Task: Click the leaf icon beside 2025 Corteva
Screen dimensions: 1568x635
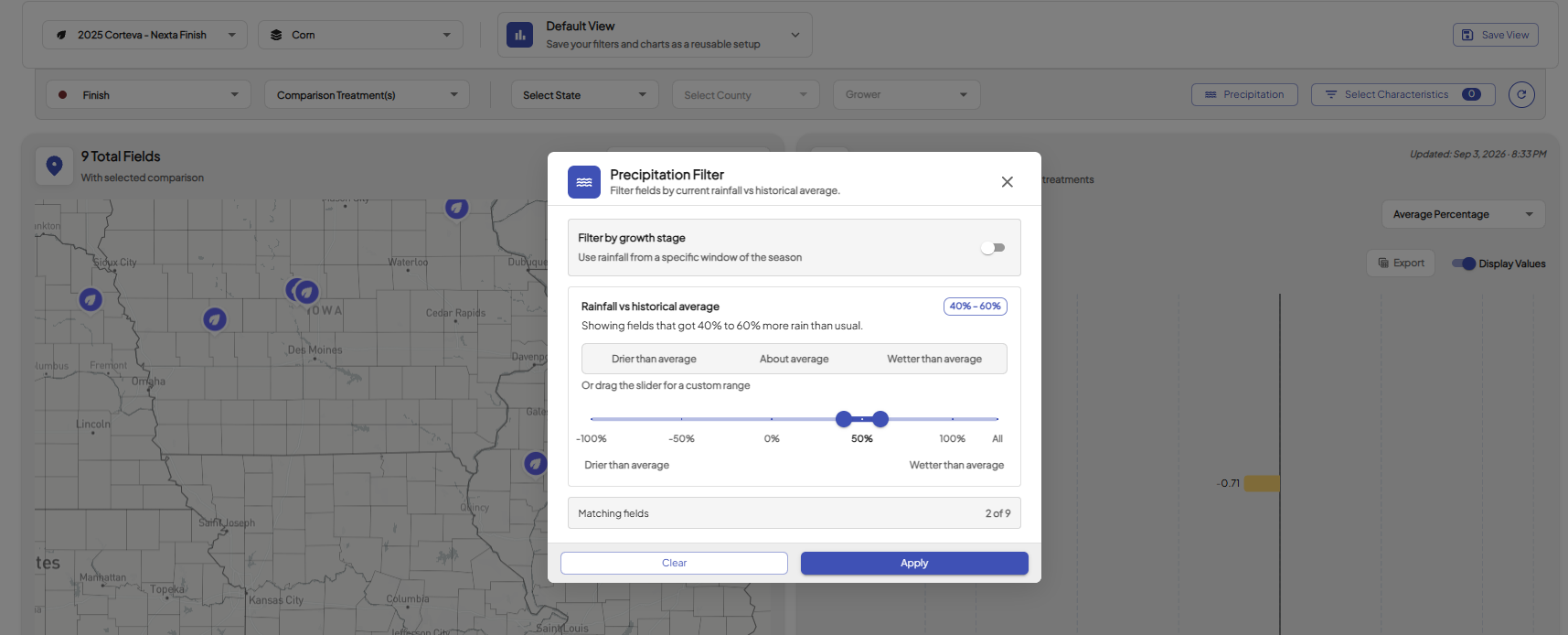Action: coord(61,35)
